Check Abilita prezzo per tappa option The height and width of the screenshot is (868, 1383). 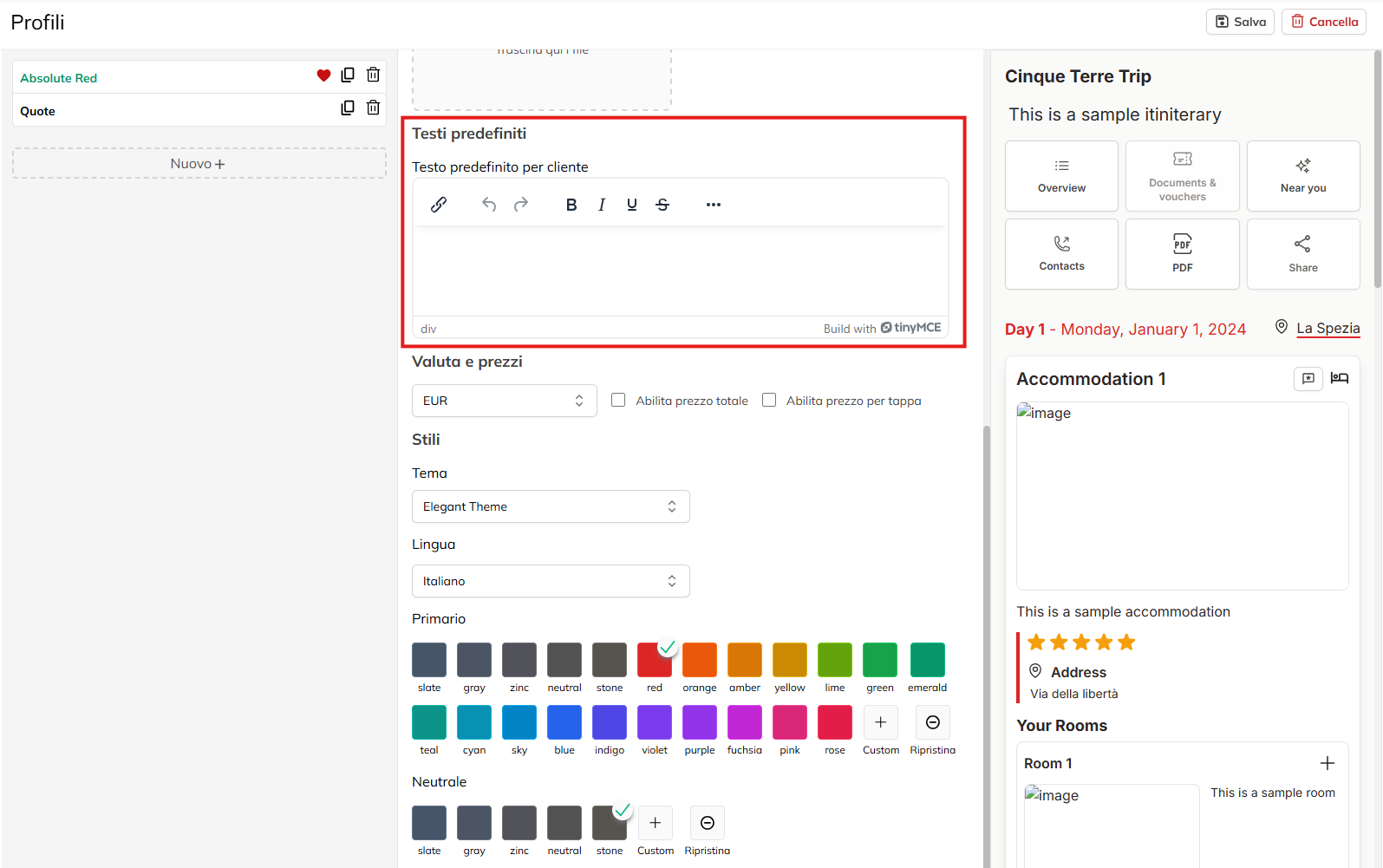[769, 400]
